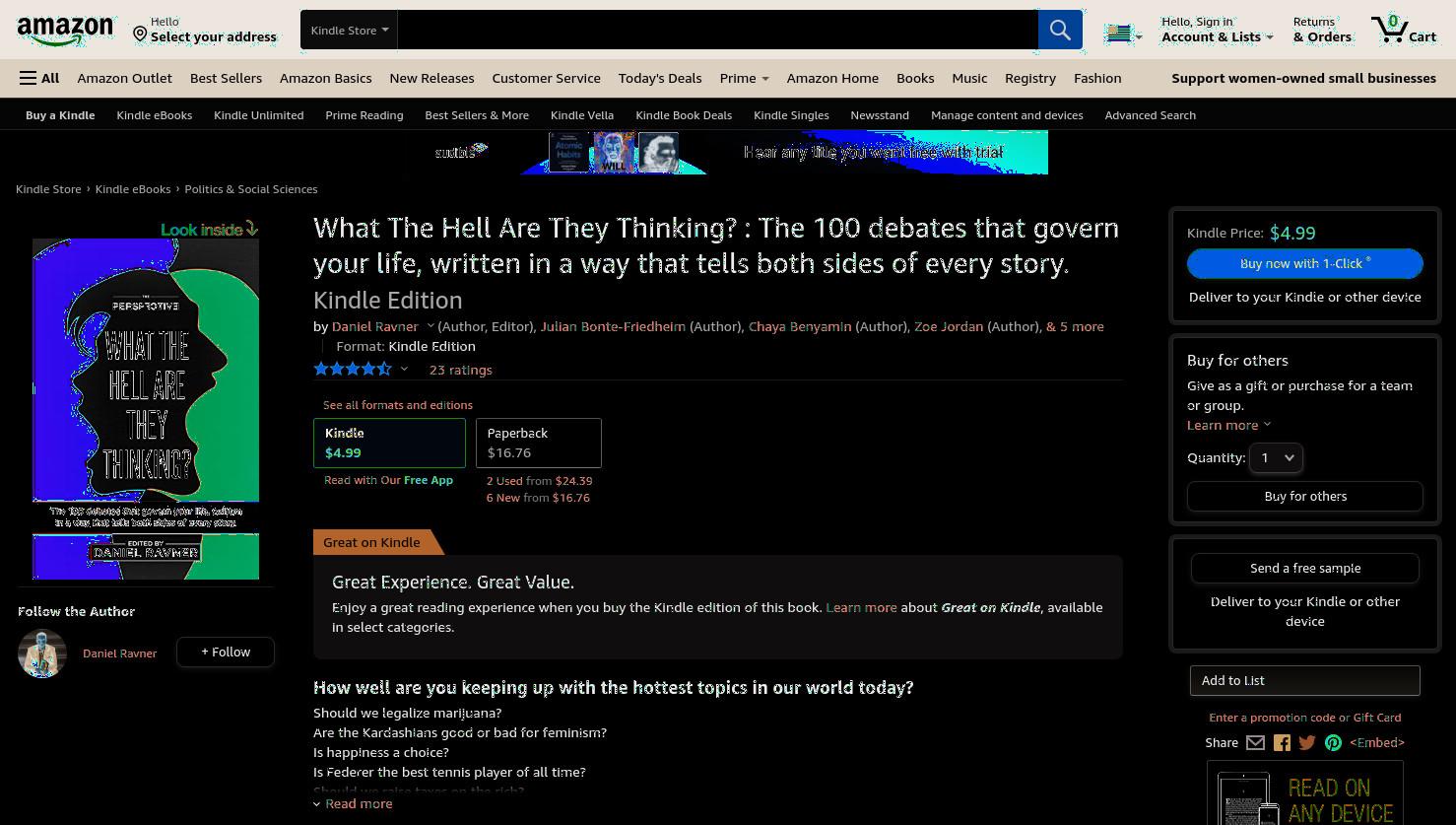Screen dimensions: 1456x825
Task: Open the Add to List dropdown
Action: [x=1305, y=680]
